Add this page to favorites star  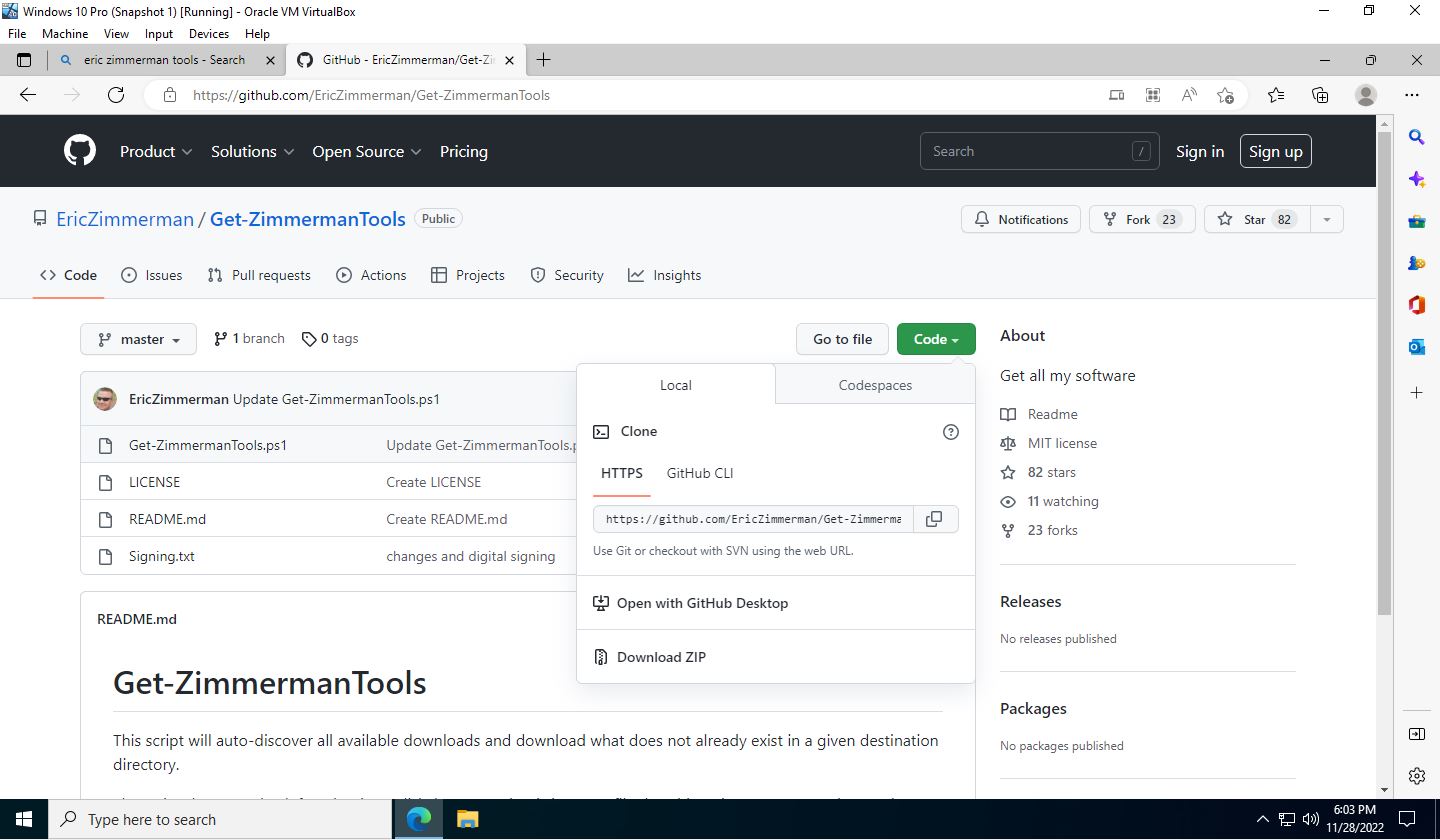(1225, 95)
